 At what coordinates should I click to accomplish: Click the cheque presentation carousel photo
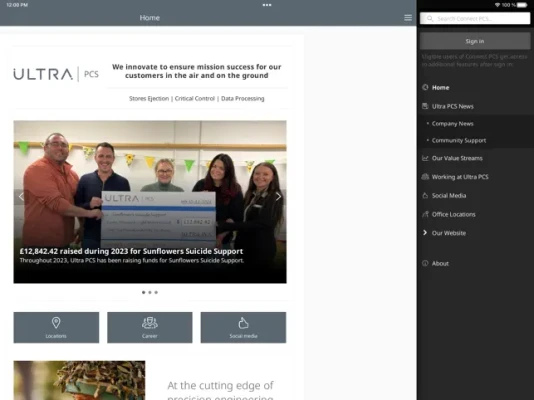tap(150, 202)
